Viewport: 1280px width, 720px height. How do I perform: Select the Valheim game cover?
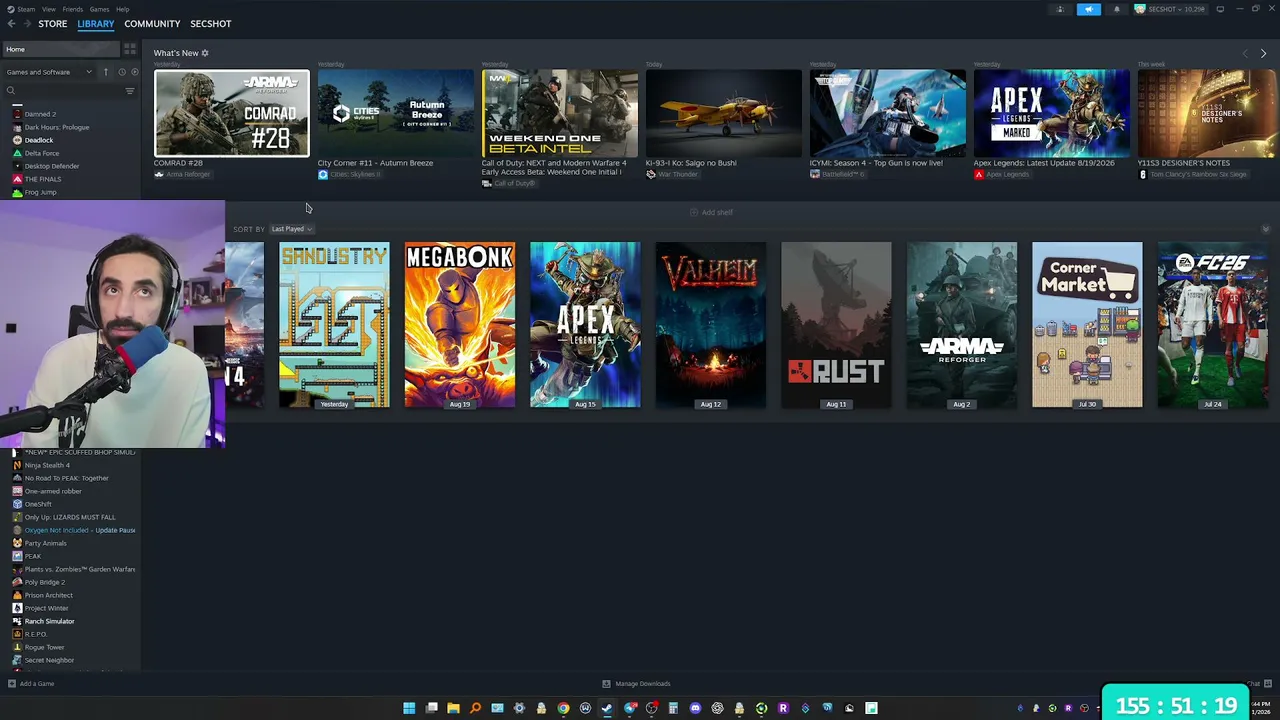pyautogui.click(x=711, y=325)
